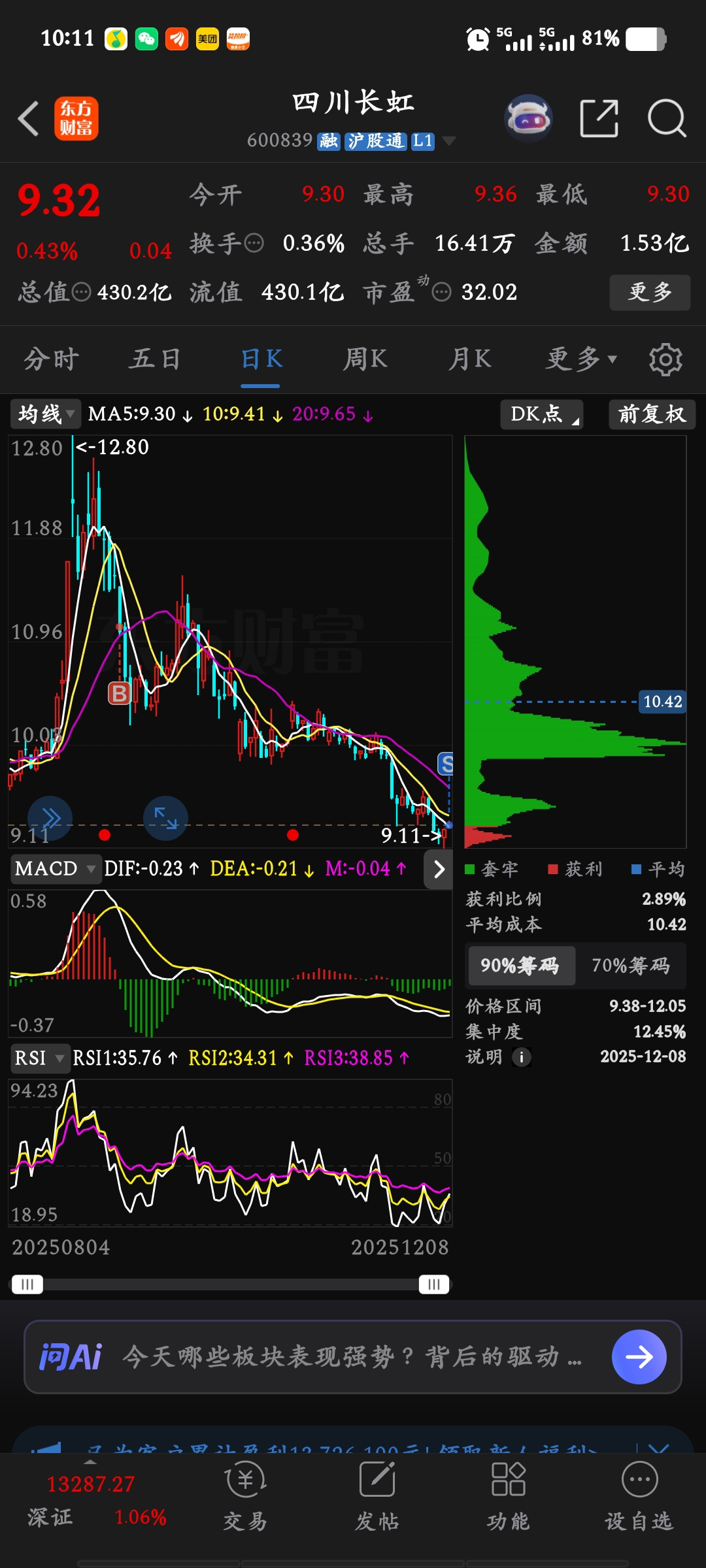Open 功能 functions icon
The height and width of the screenshot is (1568, 706).
508,1497
